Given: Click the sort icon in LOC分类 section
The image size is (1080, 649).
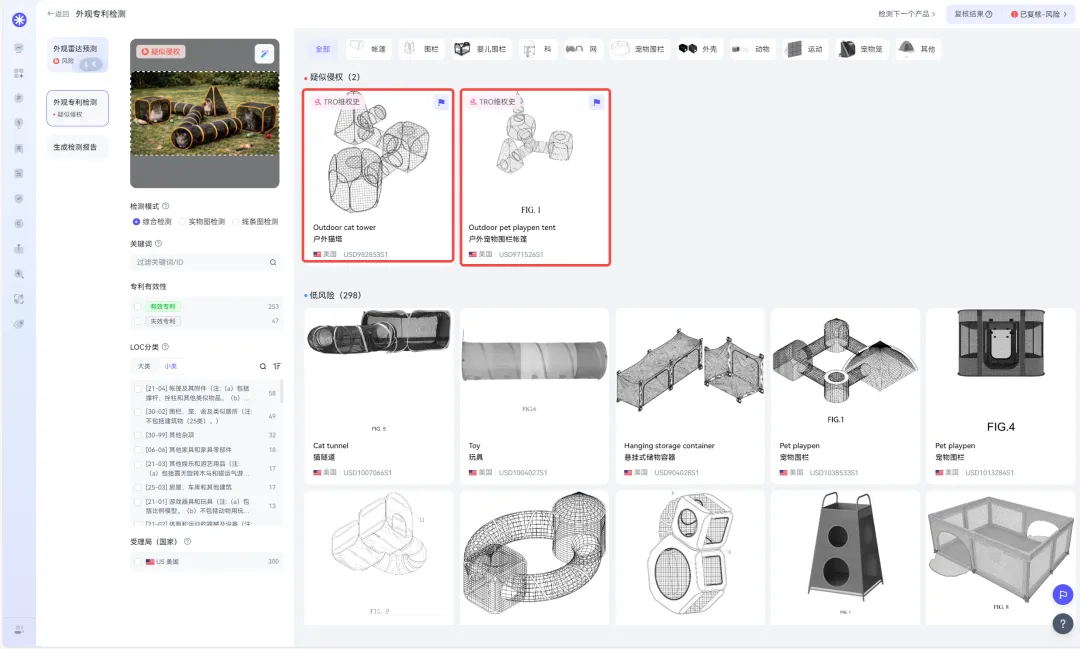Looking at the screenshot, I should click(277, 366).
